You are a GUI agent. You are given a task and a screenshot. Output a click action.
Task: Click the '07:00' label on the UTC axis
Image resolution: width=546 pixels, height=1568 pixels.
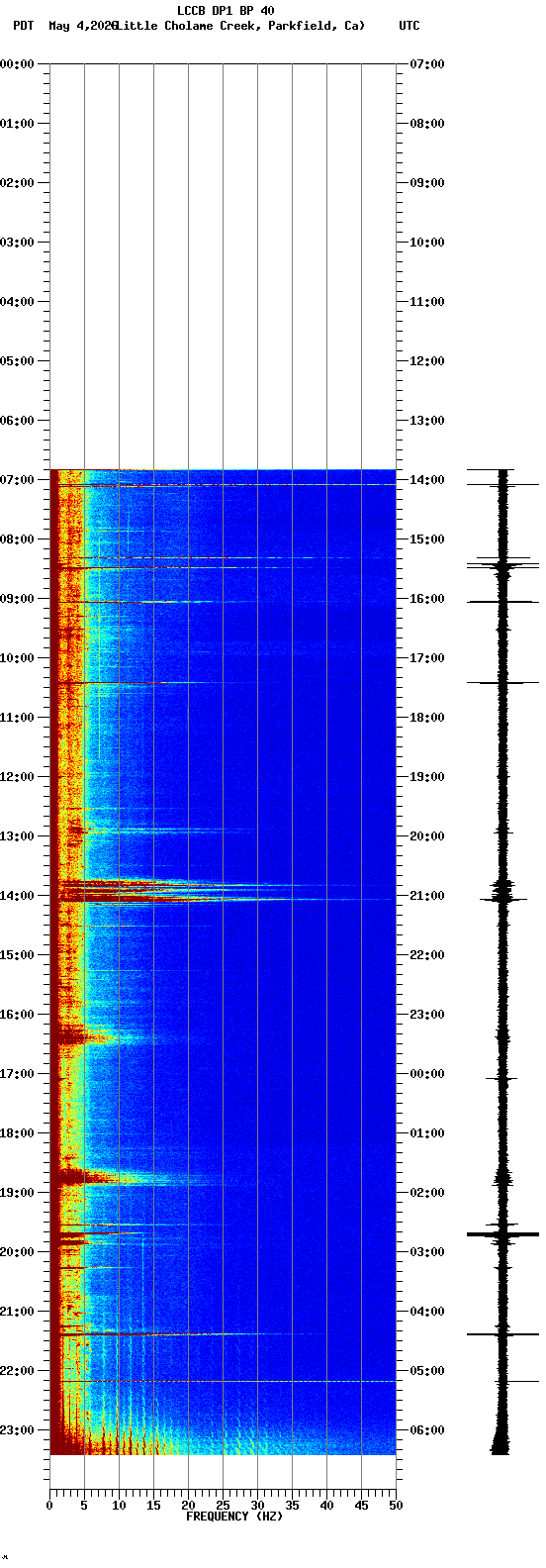click(427, 64)
